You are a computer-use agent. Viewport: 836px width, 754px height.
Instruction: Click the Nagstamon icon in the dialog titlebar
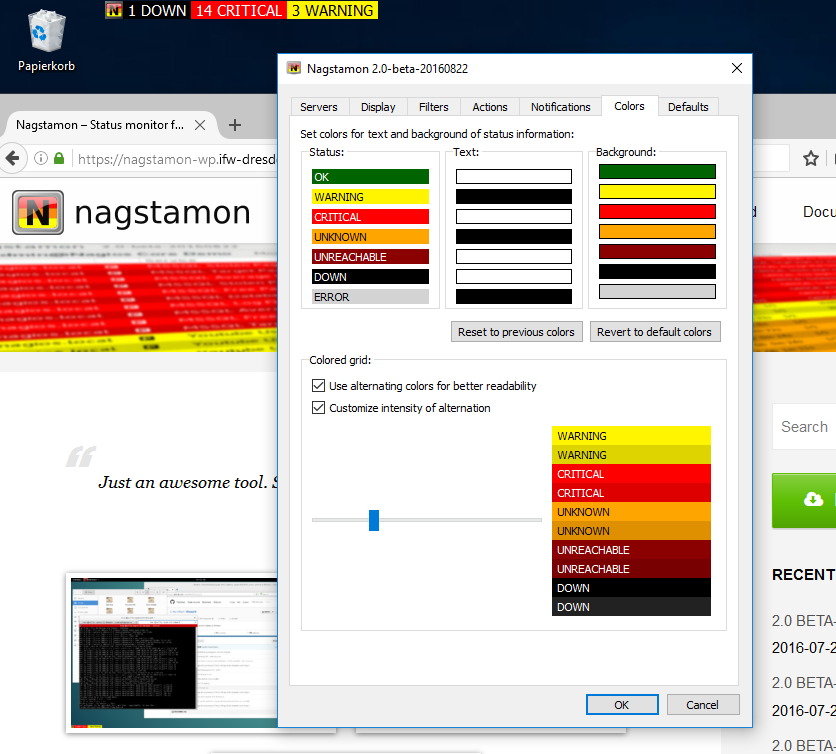point(293,68)
